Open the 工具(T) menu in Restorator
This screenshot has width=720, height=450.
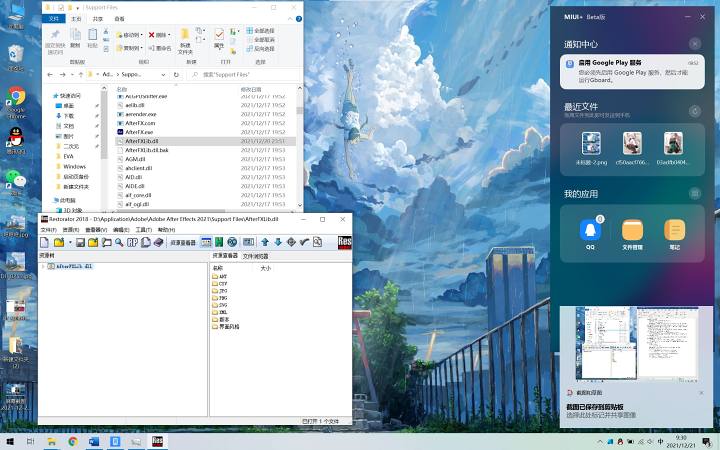143,230
